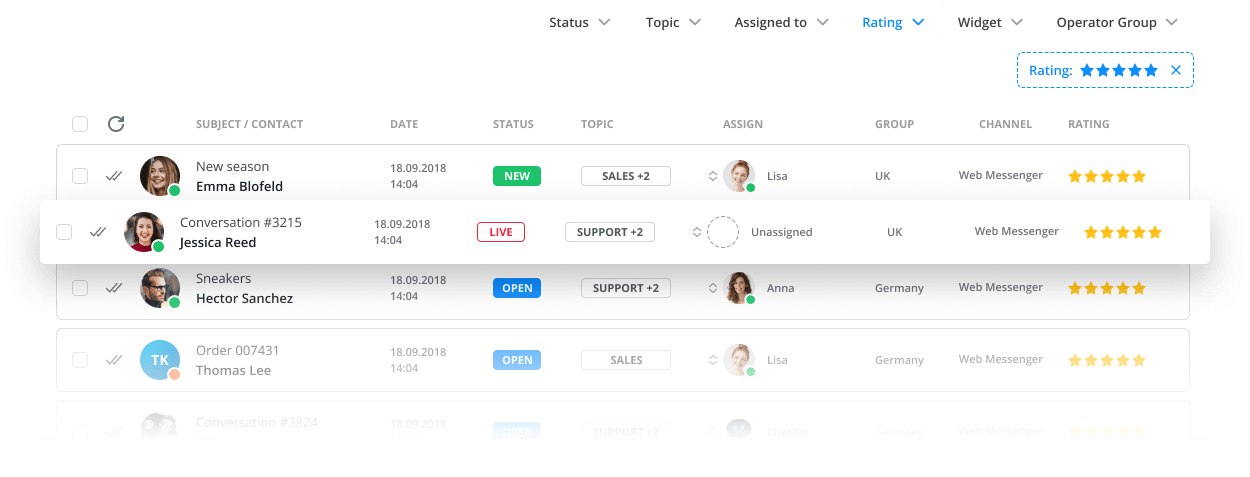The width and height of the screenshot is (1250, 477).
Task: Click the LIVE status badge
Action: [501, 232]
